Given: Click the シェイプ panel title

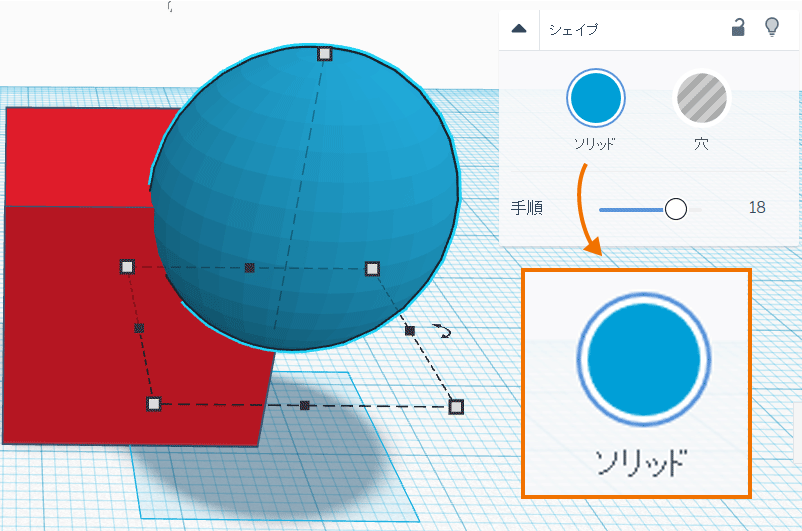Looking at the screenshot, I should click(573, 30).
